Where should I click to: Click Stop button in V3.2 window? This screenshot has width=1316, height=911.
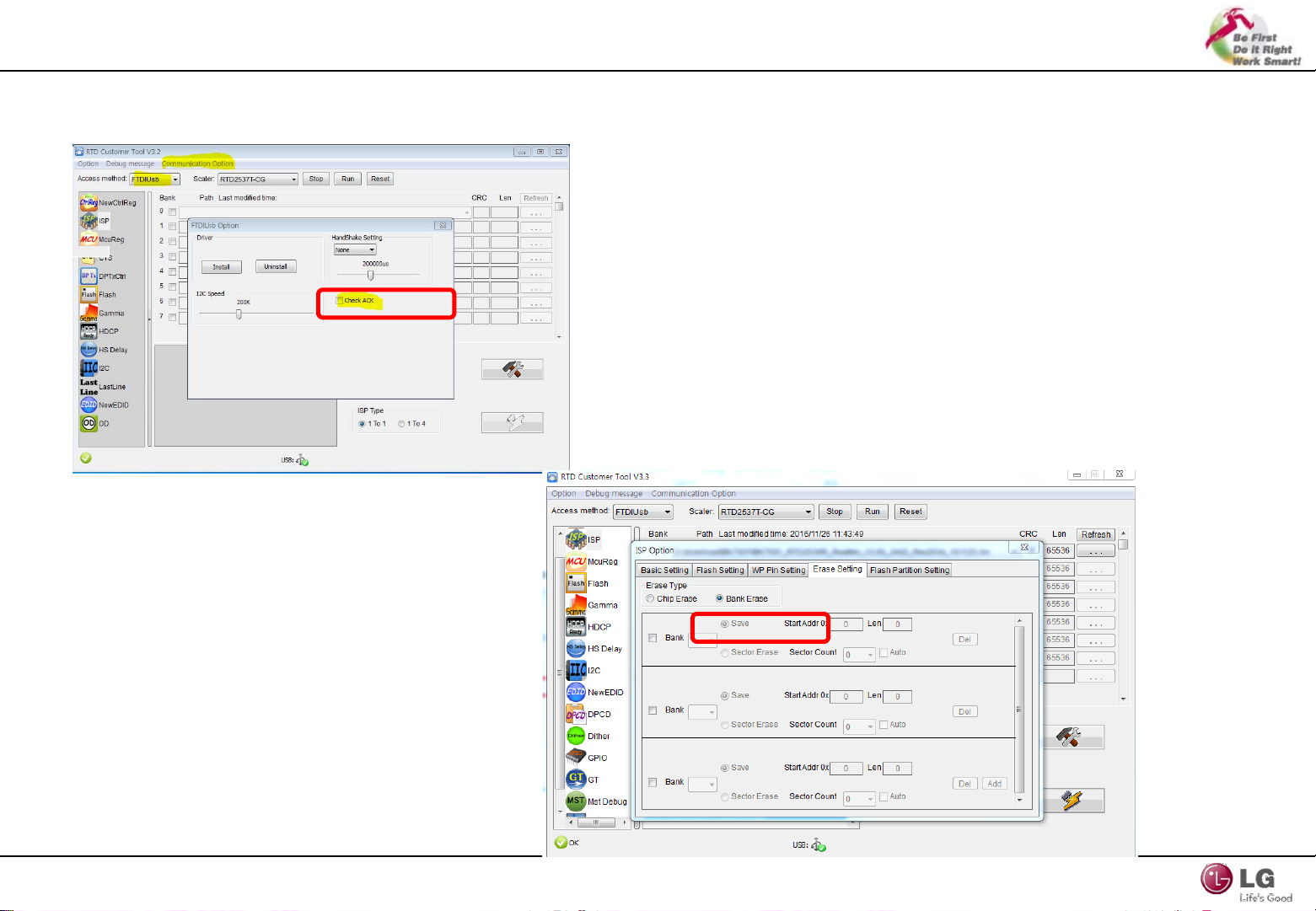pos(316,180)
